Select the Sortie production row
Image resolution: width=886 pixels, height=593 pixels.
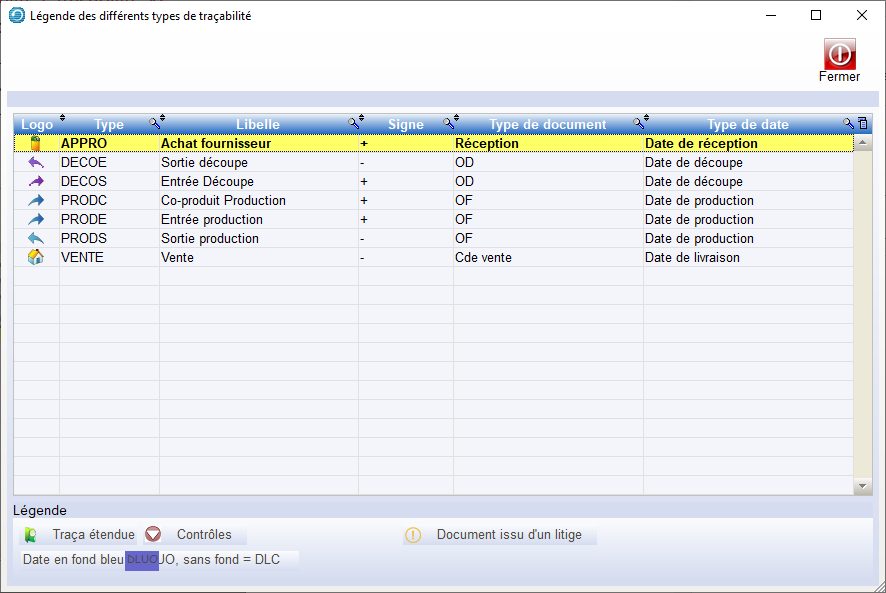[x=210, y=239]
